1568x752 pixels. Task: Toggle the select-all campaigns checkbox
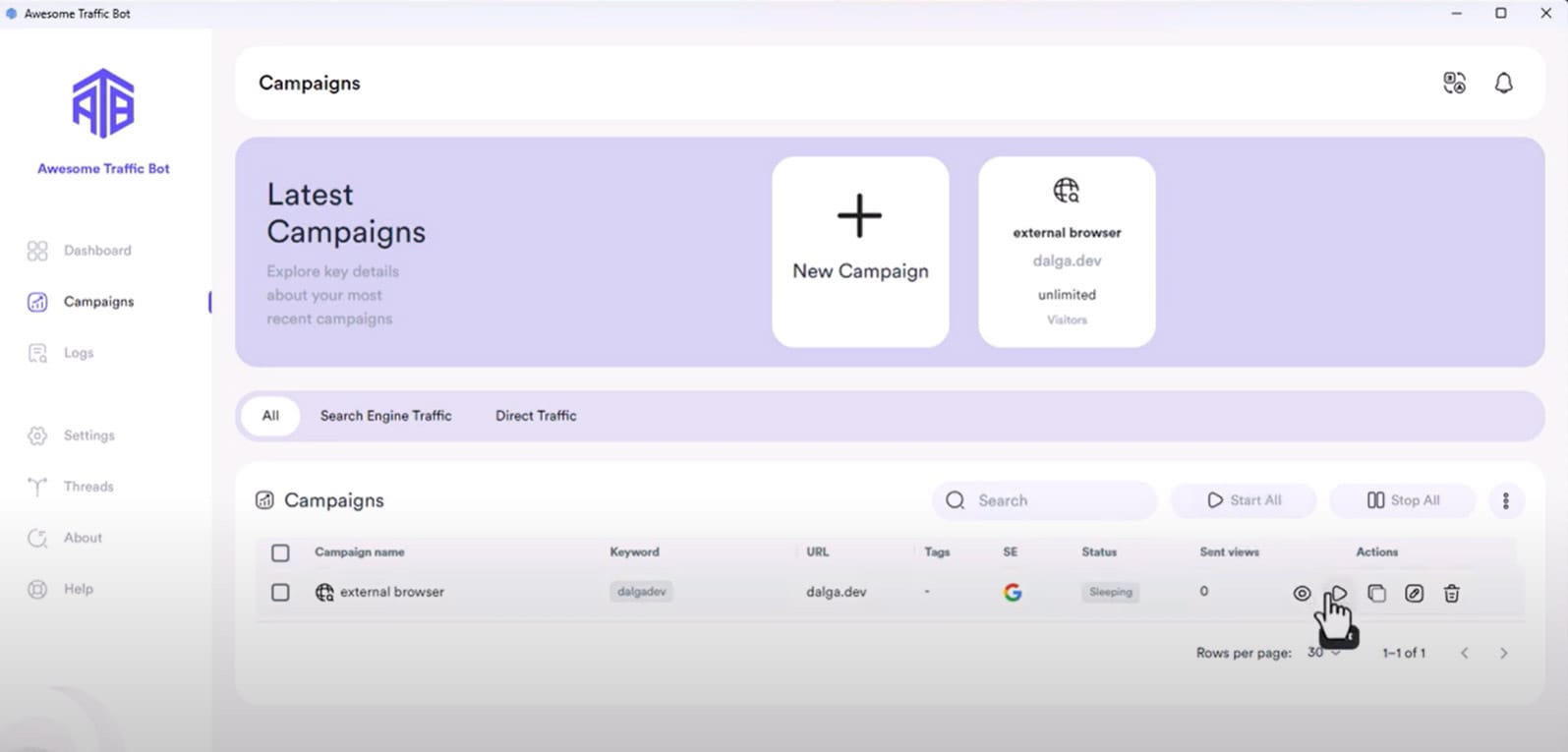280,552
